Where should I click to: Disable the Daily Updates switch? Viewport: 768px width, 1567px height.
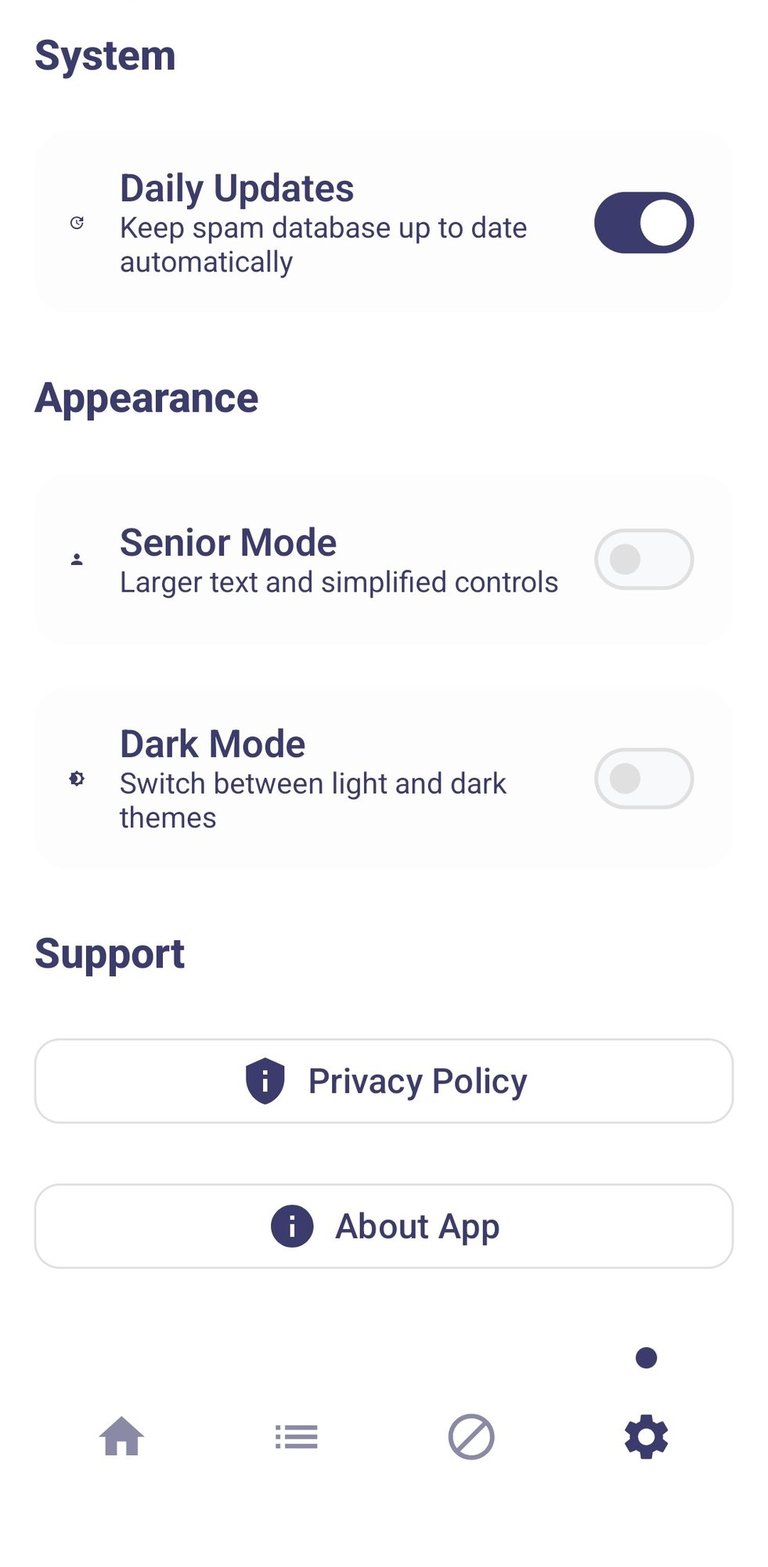(x=644, y=223)
